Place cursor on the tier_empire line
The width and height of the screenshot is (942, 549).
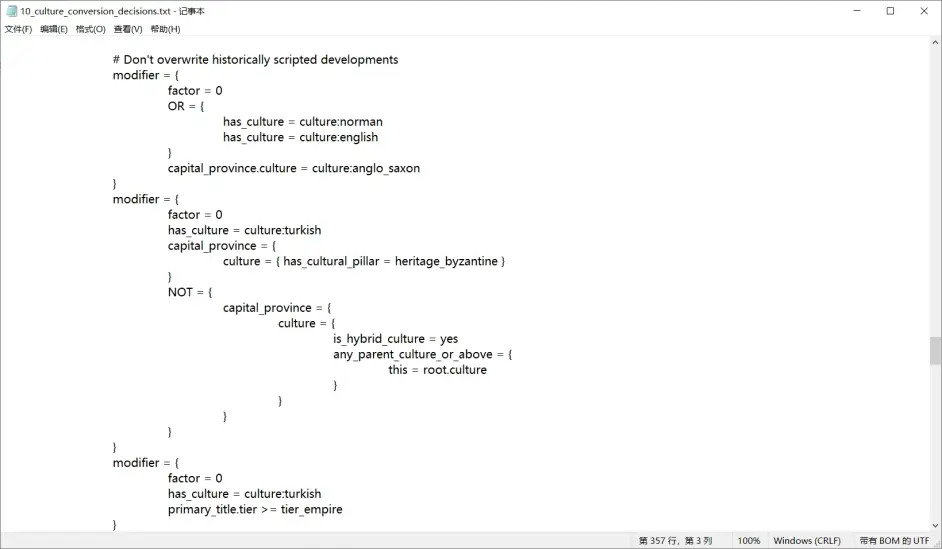(x=255, y=510)
